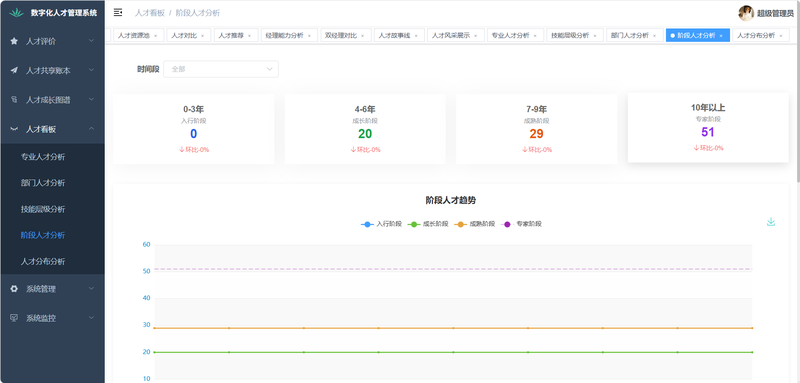Screen dimensions: 800x383
Task: Expand the 人才成长图谱 menu
Action: [x=52, y=100]
